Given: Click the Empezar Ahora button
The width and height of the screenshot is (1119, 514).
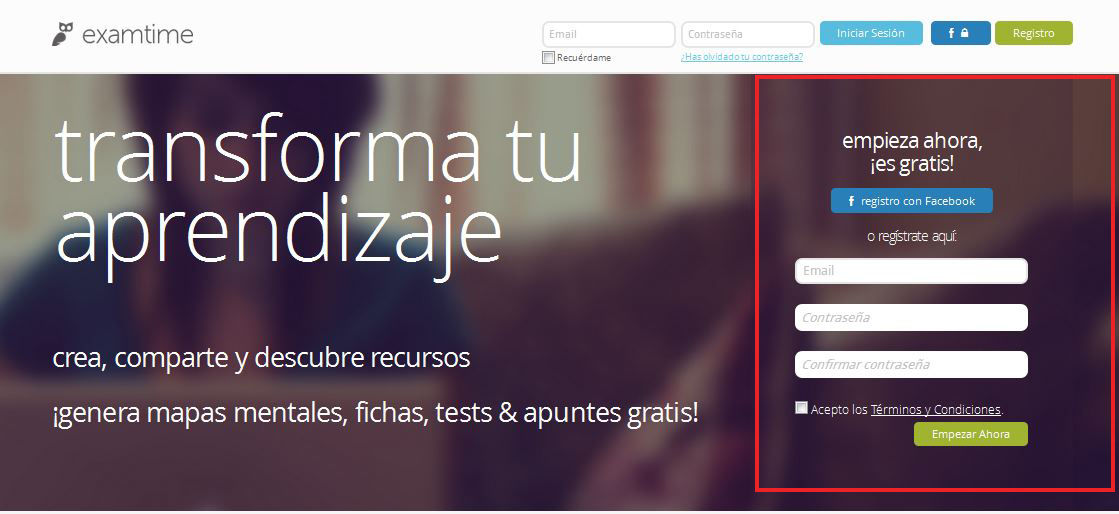Looking at the screenshot, I should pyautogui.click(x=971, y=434).
